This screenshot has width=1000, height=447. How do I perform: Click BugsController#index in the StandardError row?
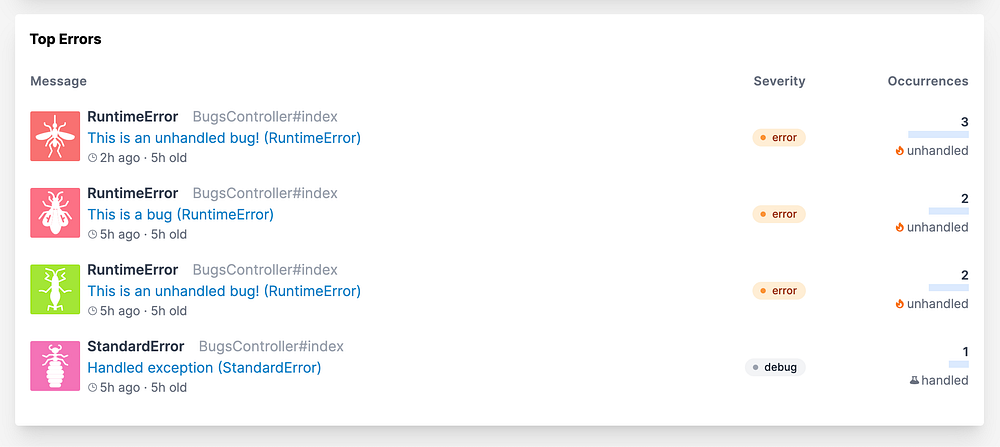coord(271,346)
